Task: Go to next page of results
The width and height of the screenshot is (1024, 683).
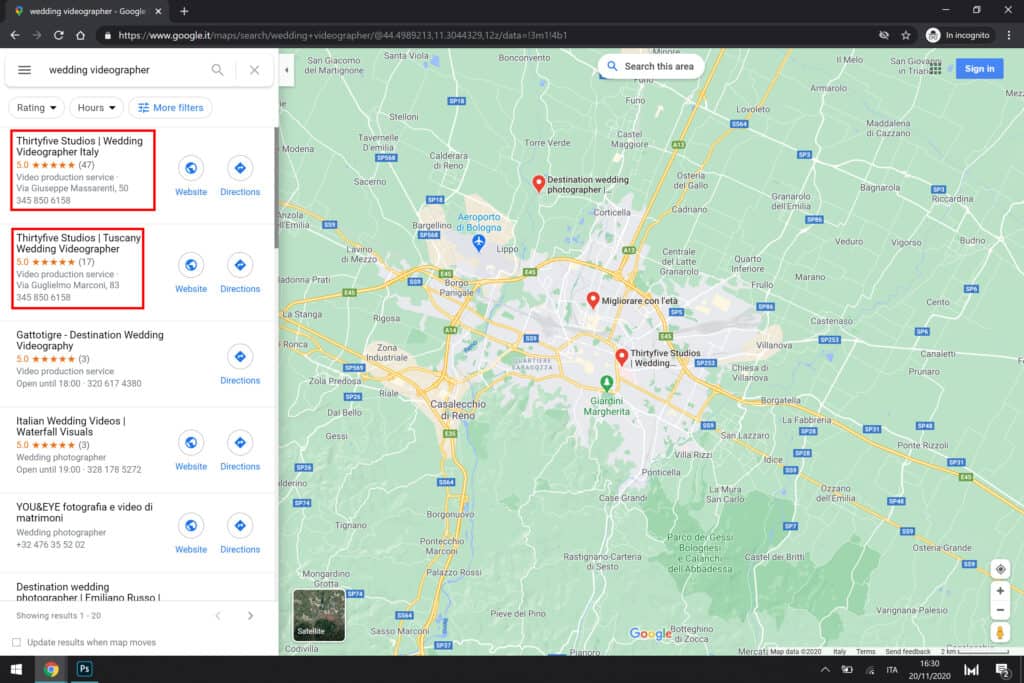Action: pos(250,615)
